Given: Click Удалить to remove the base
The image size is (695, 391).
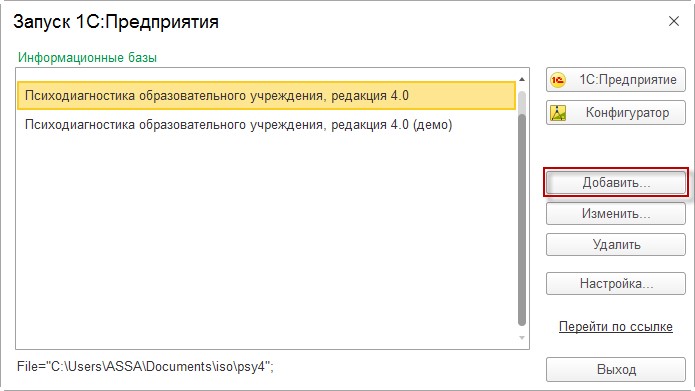Looking at the screenshot, I should tap(616, 244).
